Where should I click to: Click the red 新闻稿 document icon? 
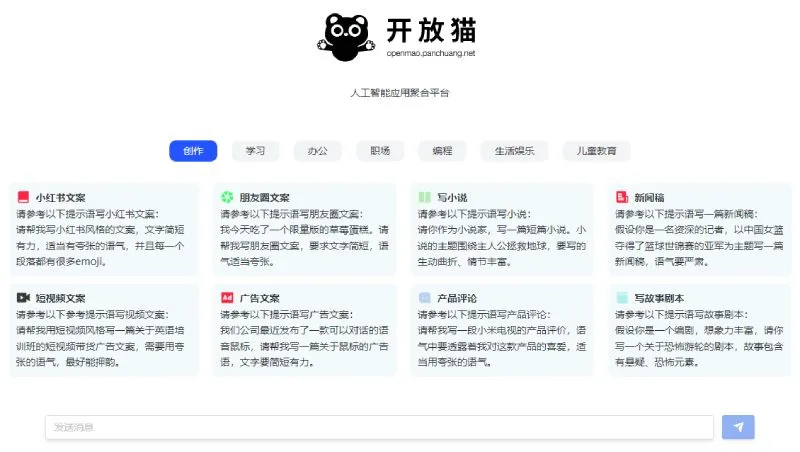click(x=622, y=197)
